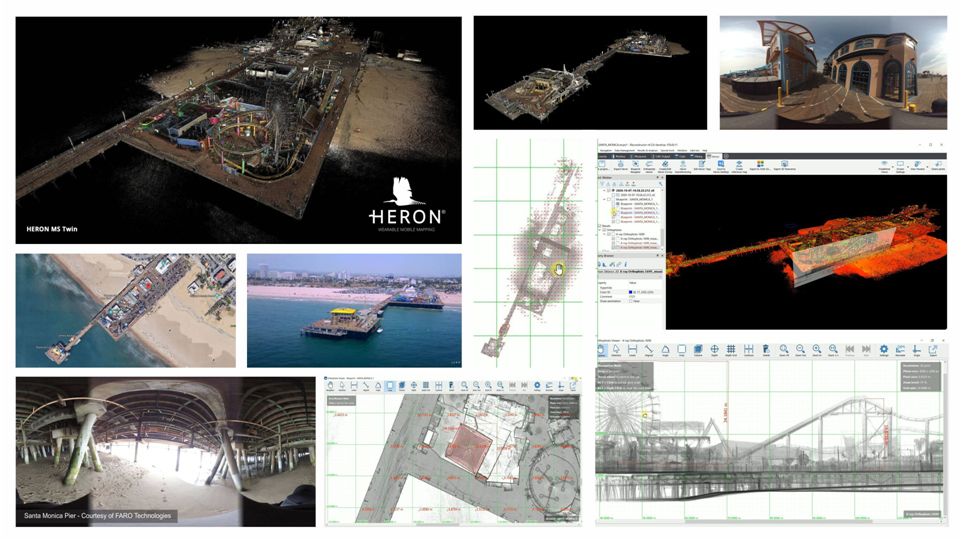Enable Depth Grid in Orthophoto Viewer
The image size is (962, 542).
coord(731,350)
